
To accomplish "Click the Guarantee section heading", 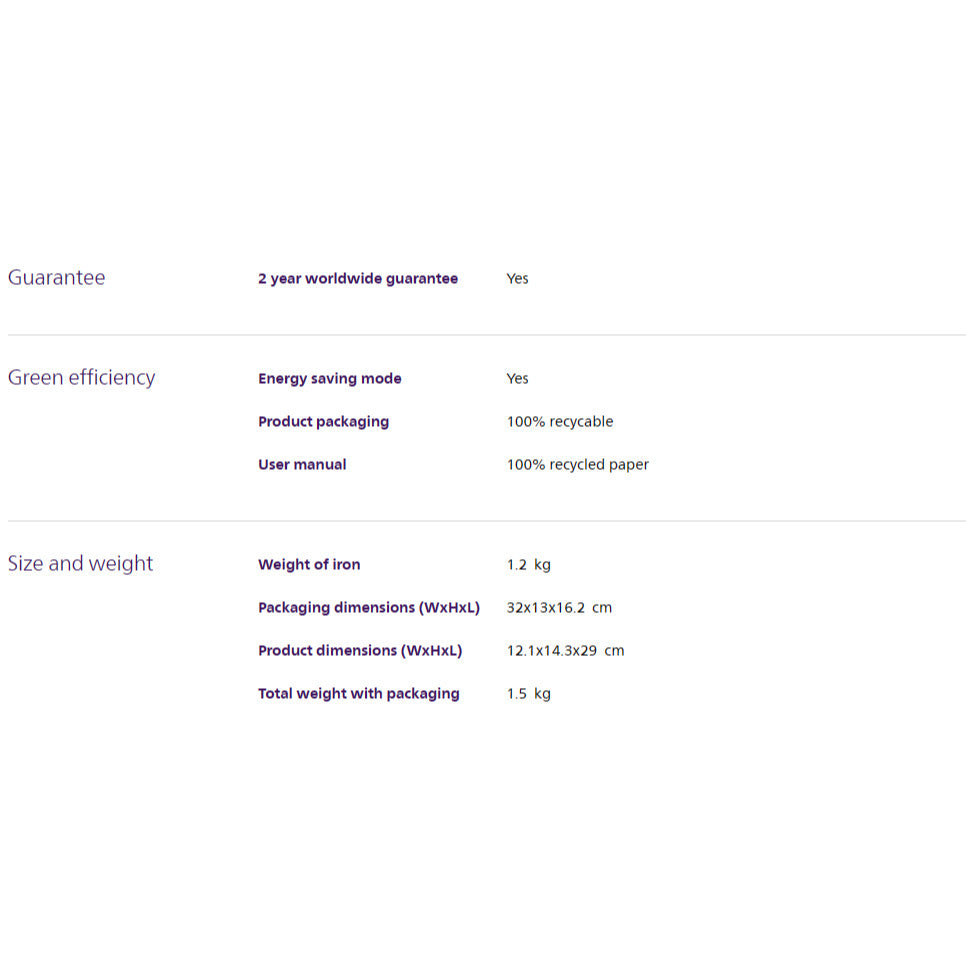I will point(56,278).
